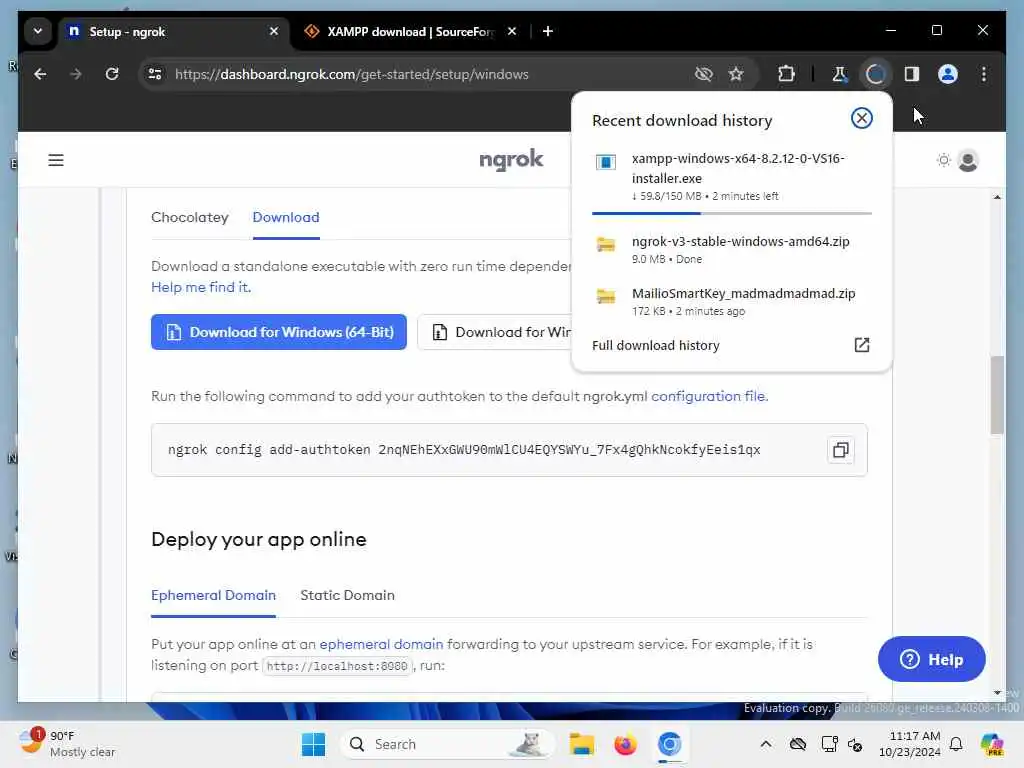
Task: Open the Extensions puzzle icon
Action: click(x=786, y=74)
